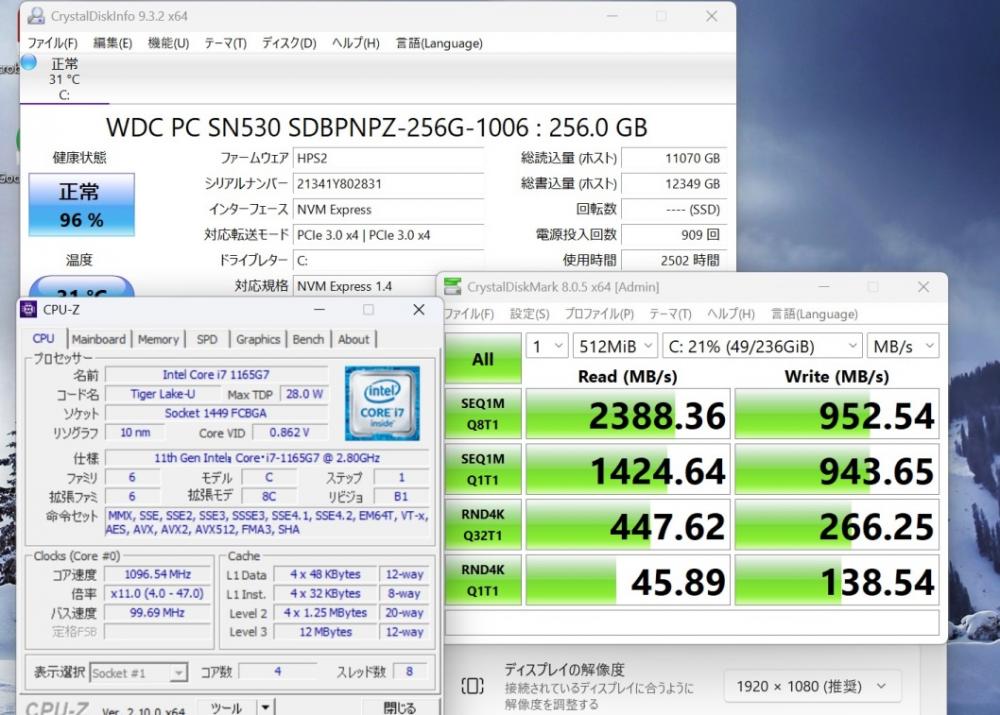Click the empty comment field in CrystalDiskMark

click(692, 622)
